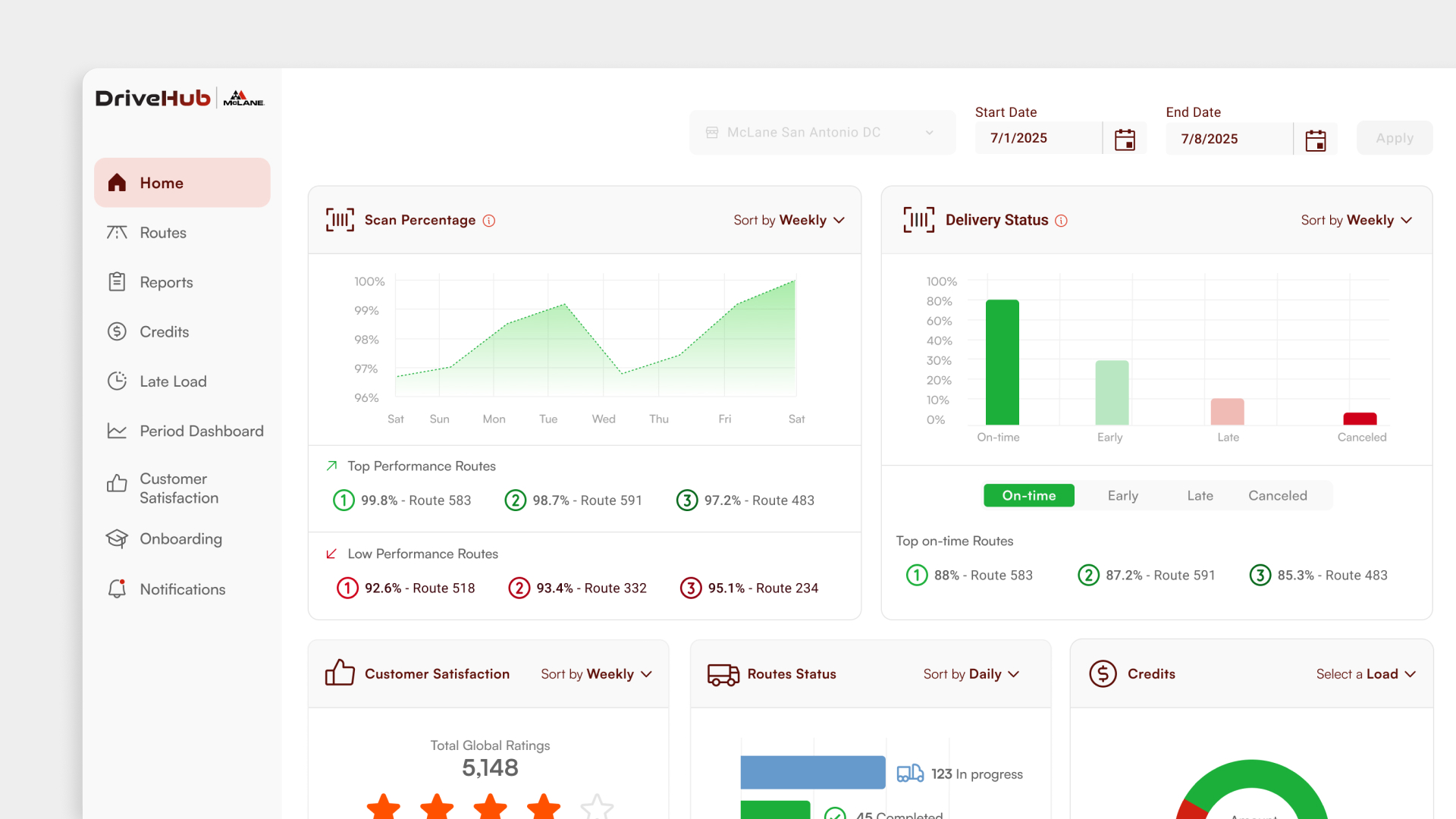Select the On-time segment toggle

coord(1029,495)
